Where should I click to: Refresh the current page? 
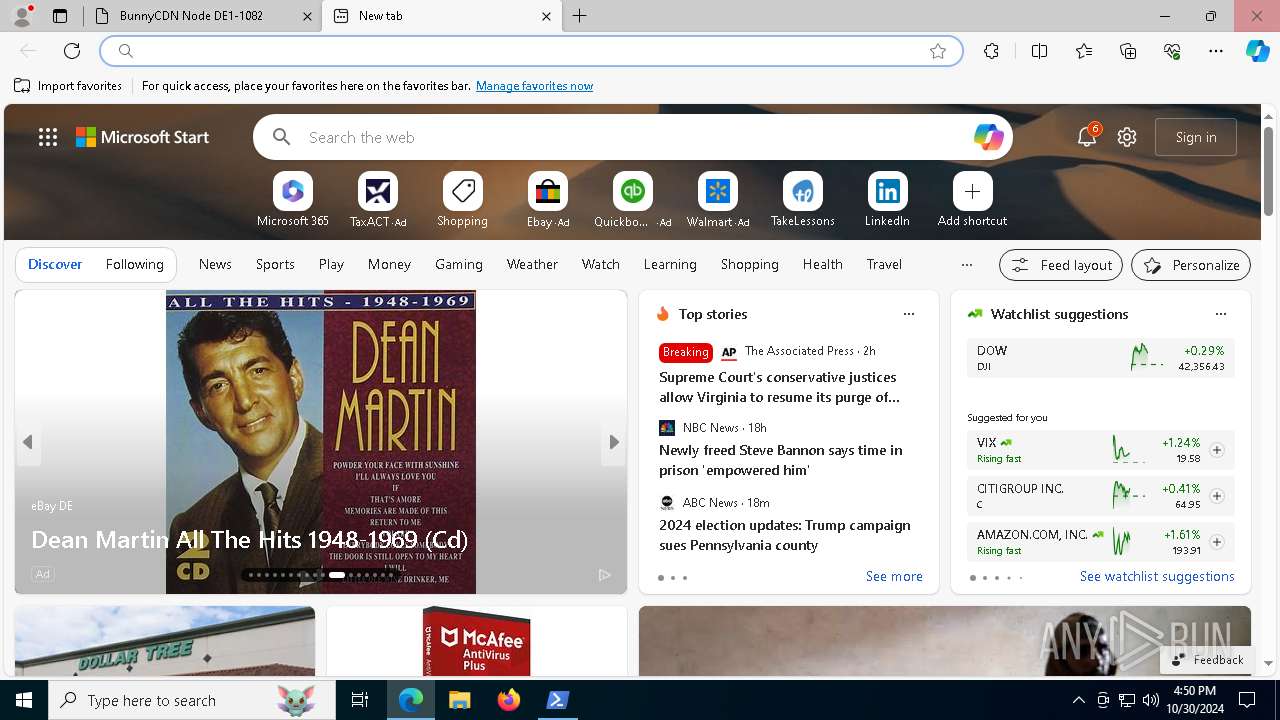72,51
